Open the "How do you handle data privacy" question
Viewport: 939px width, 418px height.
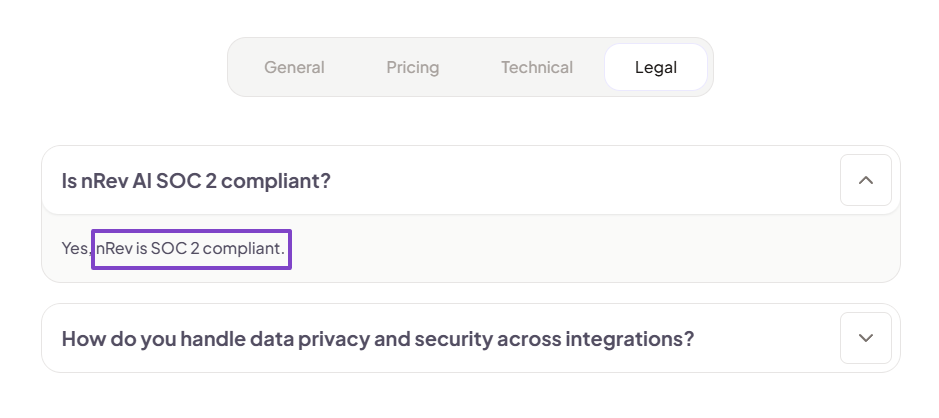pyautogui.click(x=378, y=338)
